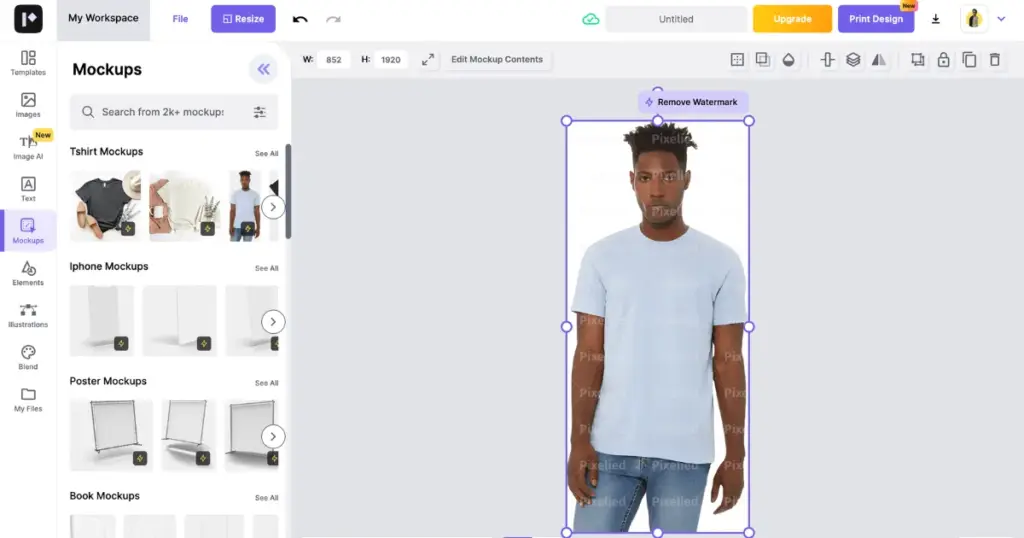
Task: Select the black t-shirt flat lay mockup
Action: [105, 206]
